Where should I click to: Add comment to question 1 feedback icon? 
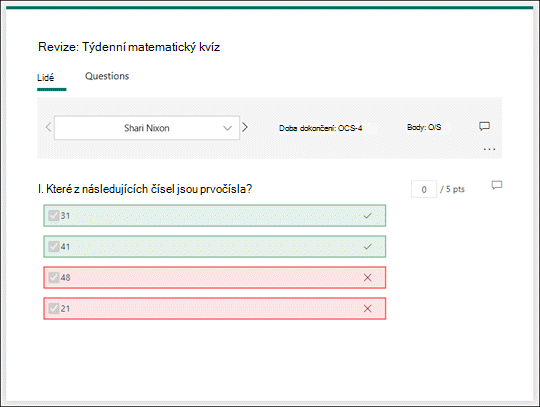click(497, 185)
